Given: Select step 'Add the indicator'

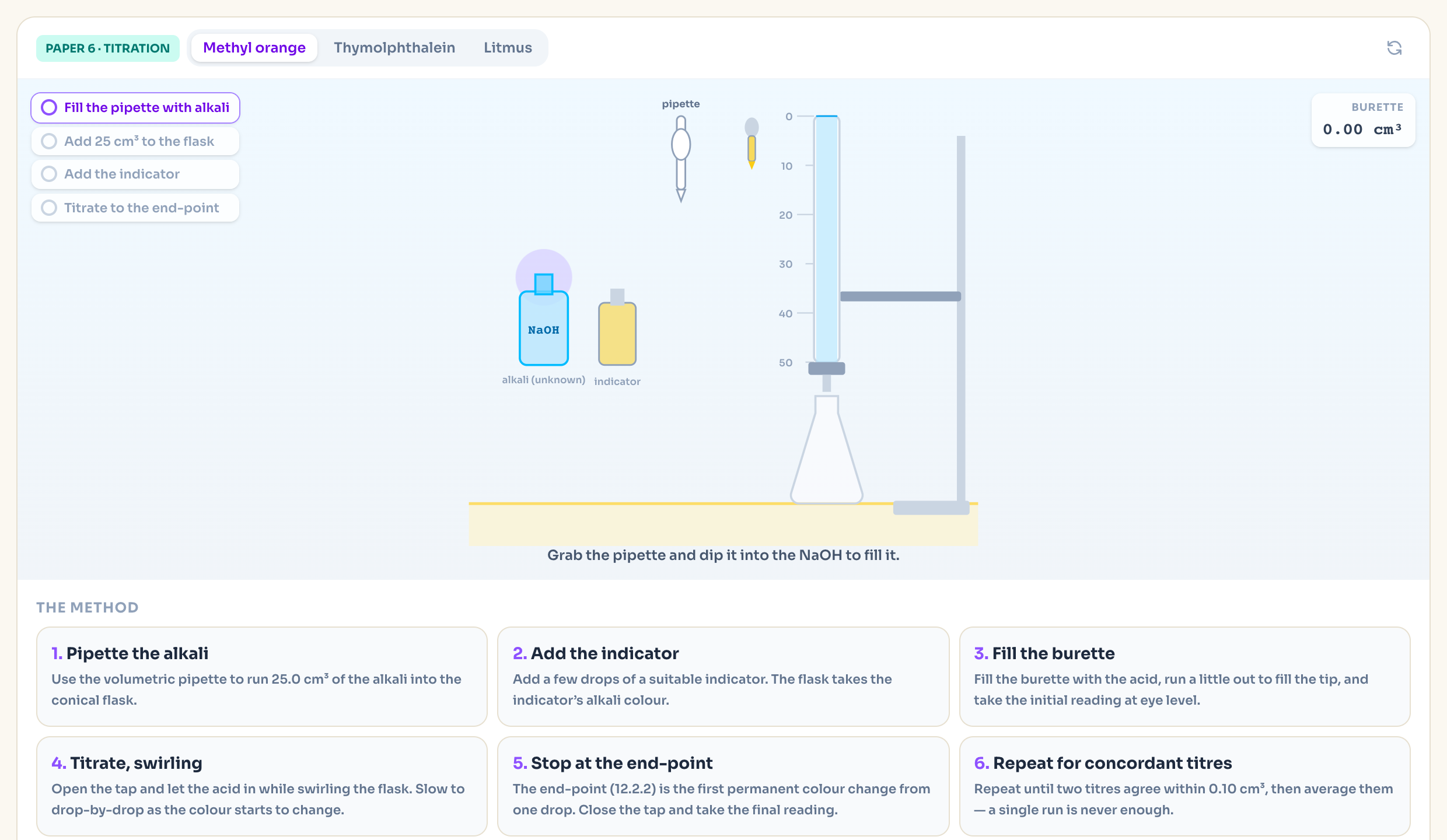Looking at the screenshot, I should tap(135, 174).
